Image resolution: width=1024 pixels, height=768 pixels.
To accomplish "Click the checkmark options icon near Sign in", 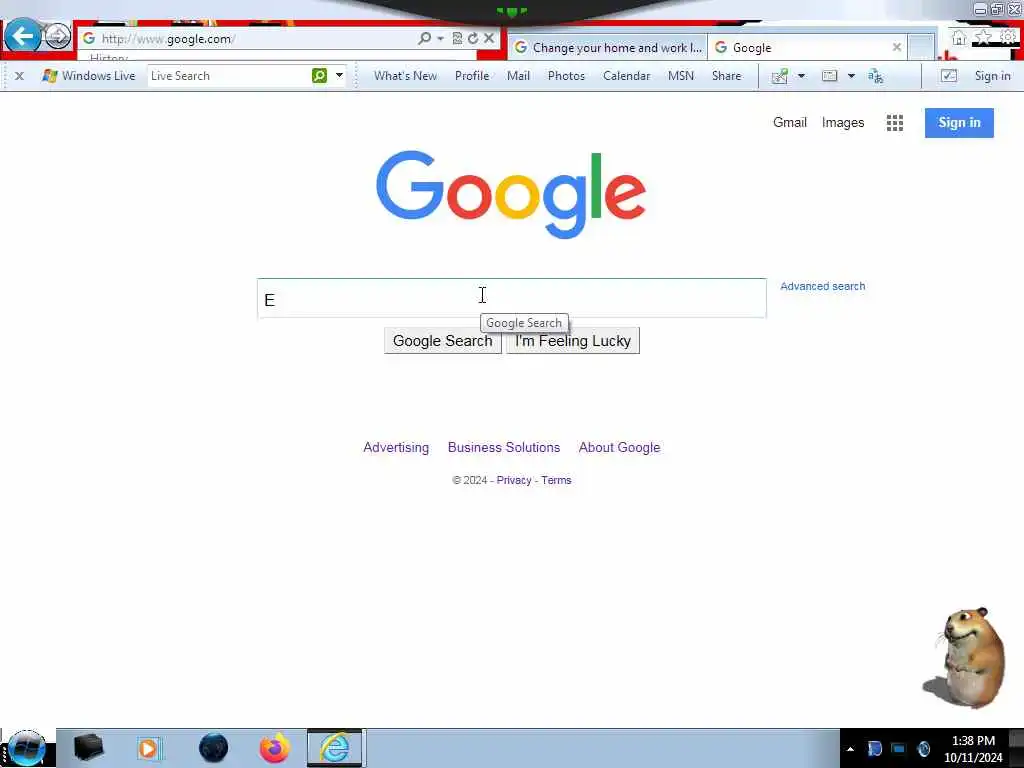I will [x=949, y=76].
